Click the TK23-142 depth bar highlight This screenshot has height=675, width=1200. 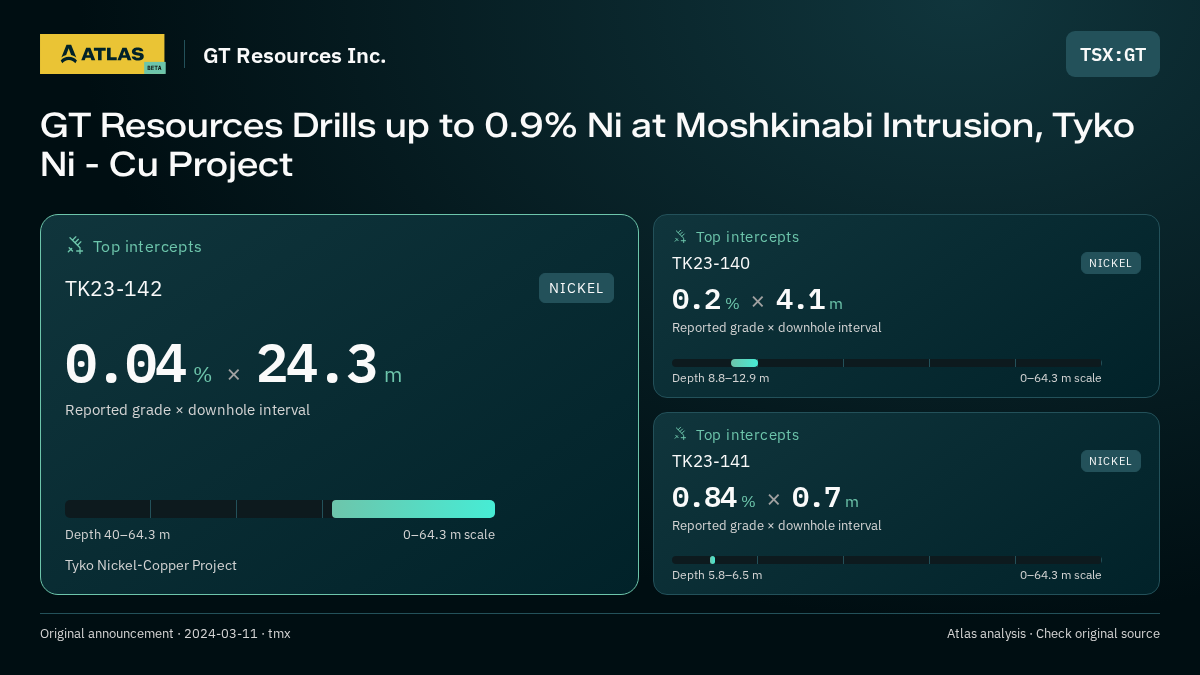[413, 509]
